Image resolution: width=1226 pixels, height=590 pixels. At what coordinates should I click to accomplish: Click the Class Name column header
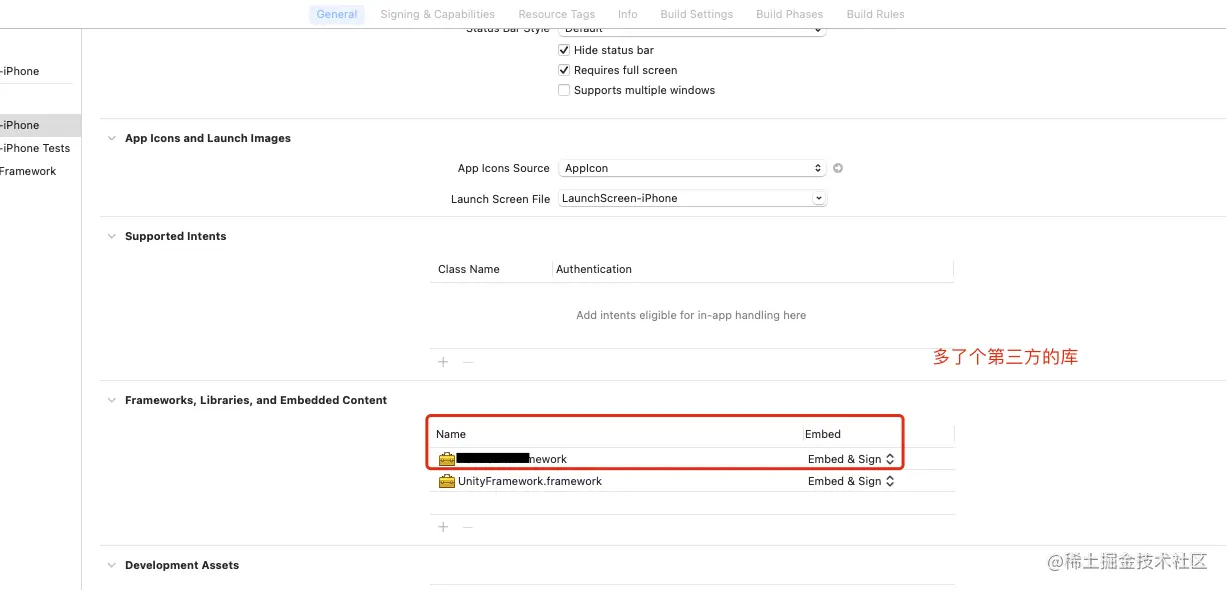[x=469, y=269]
